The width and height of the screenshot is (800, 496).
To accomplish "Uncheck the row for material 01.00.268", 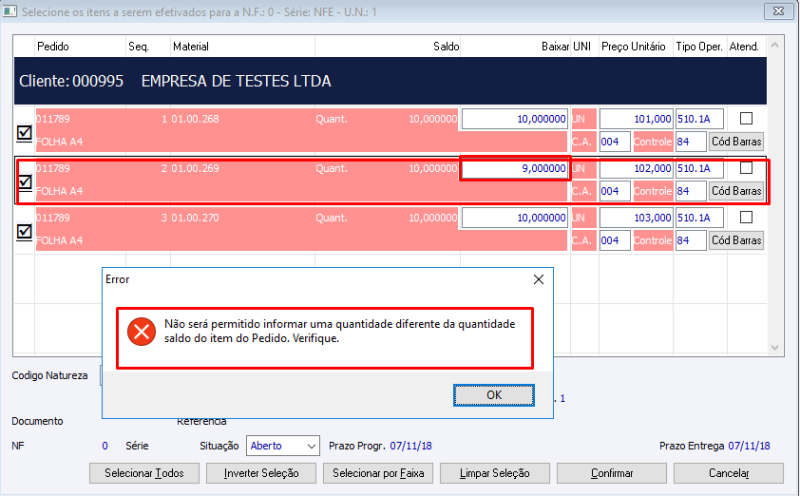I will (24, 133).
